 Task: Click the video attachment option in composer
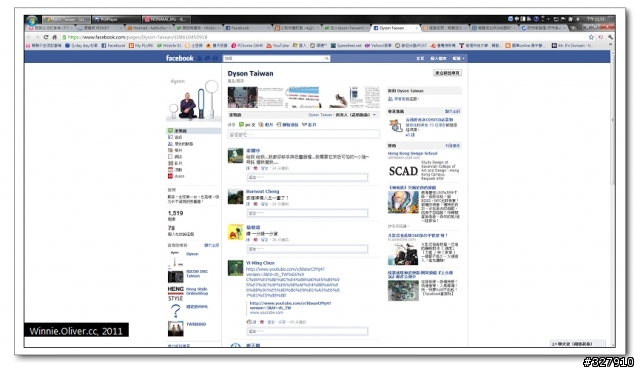(309, 125)
